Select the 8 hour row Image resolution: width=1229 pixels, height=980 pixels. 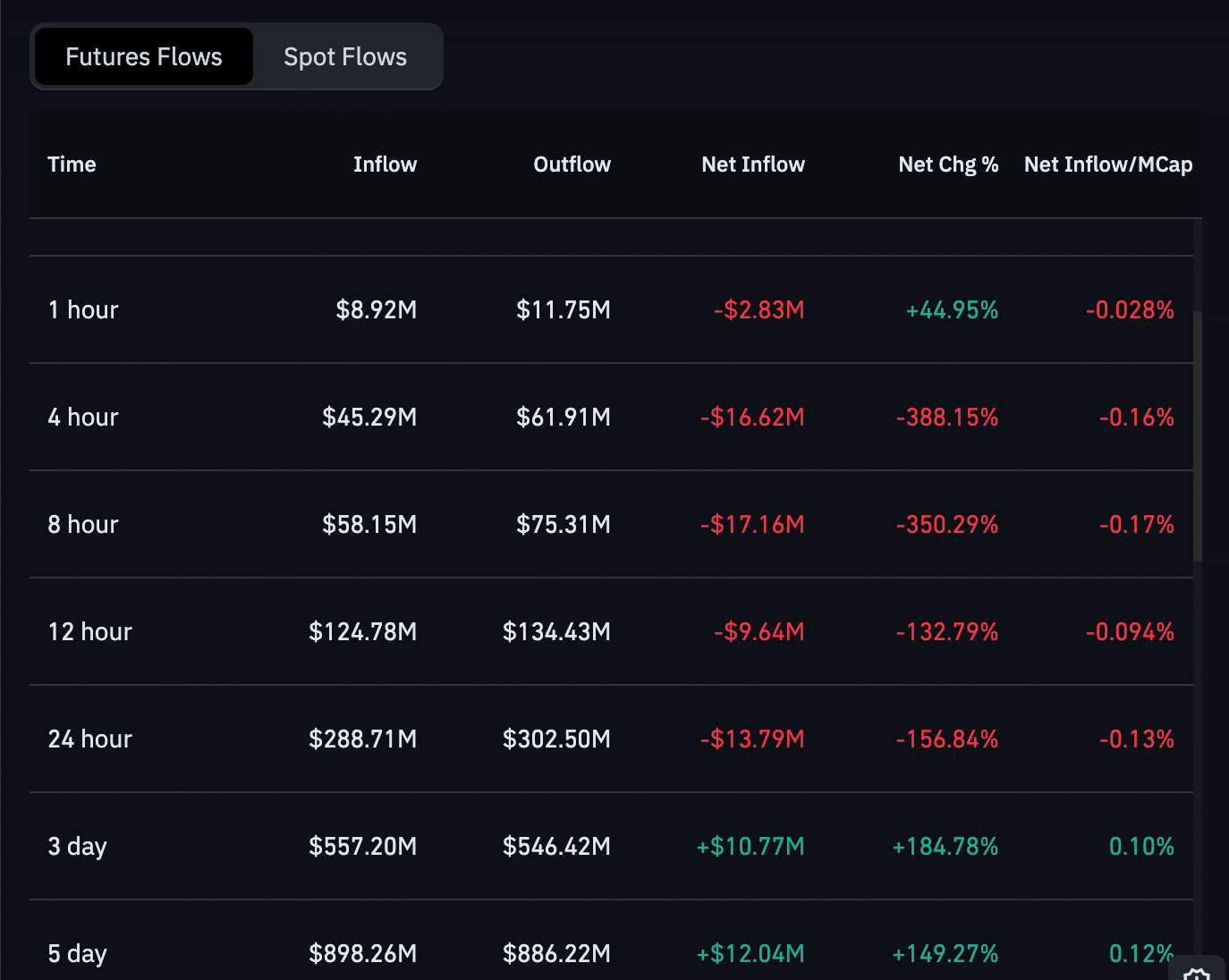83,524
